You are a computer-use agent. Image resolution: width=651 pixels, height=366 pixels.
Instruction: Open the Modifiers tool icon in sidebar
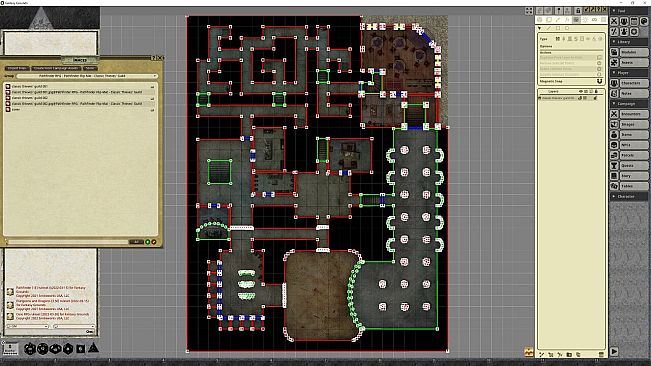(x=614, y=32)
